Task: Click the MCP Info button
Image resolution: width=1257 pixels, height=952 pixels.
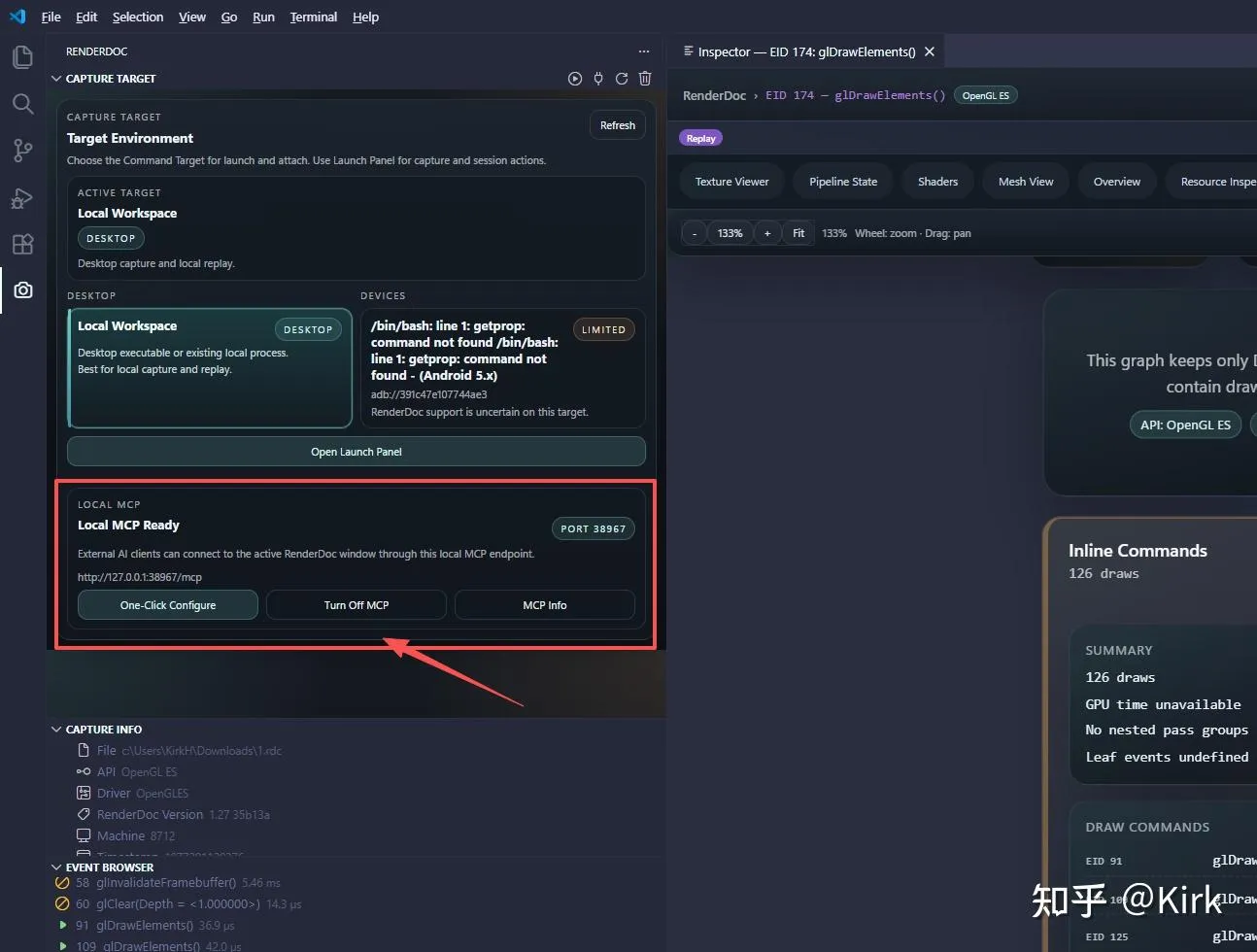Action: pos(545,605)
